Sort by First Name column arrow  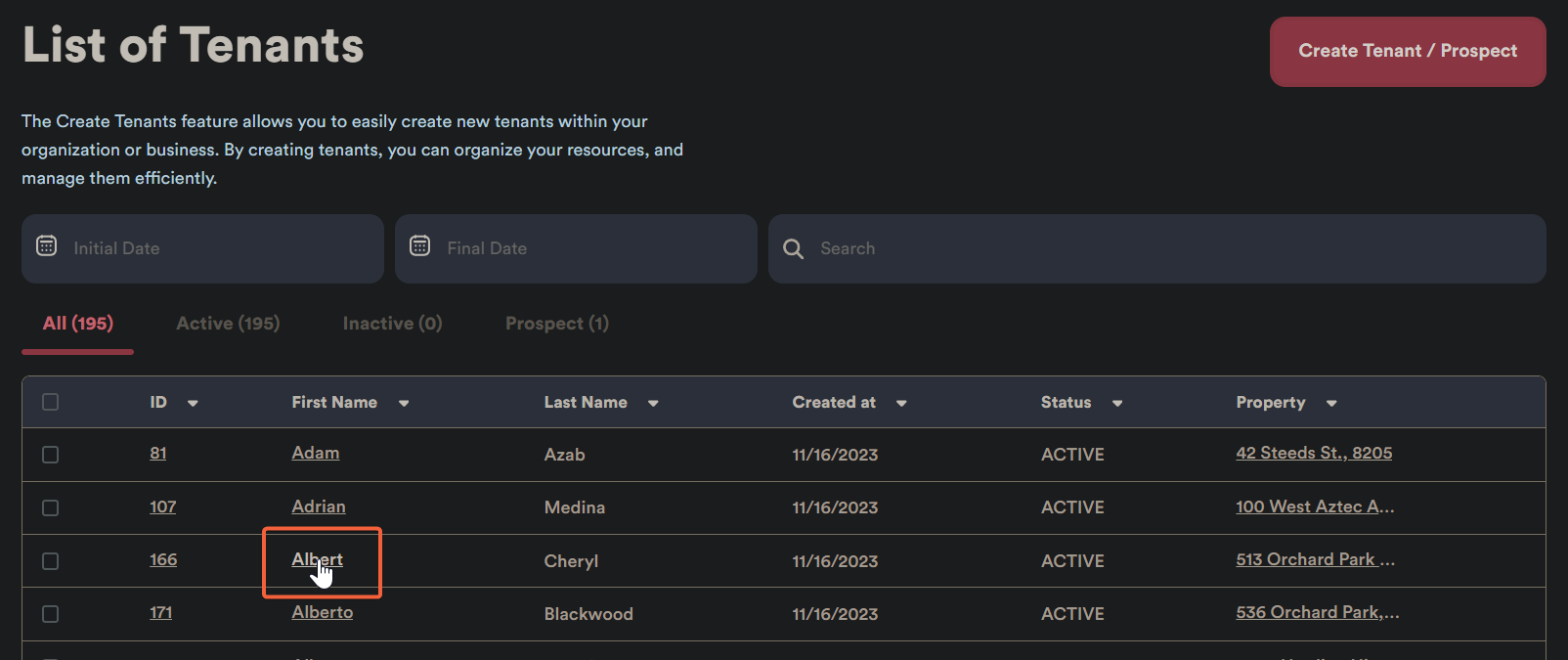[x=404, y=403]
